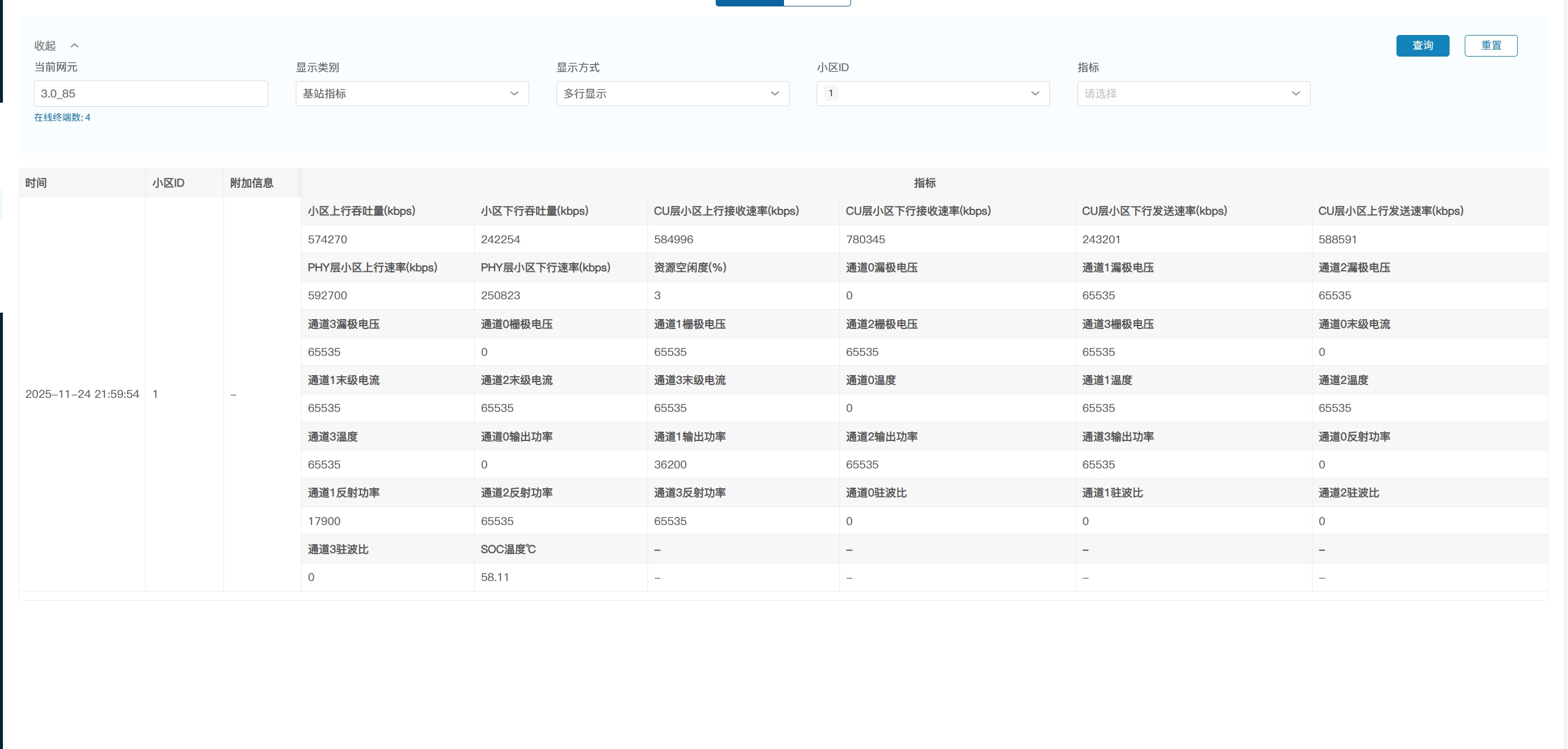
Task: Click the 资源空闲度(%) label cell
Action: point(689,268)
